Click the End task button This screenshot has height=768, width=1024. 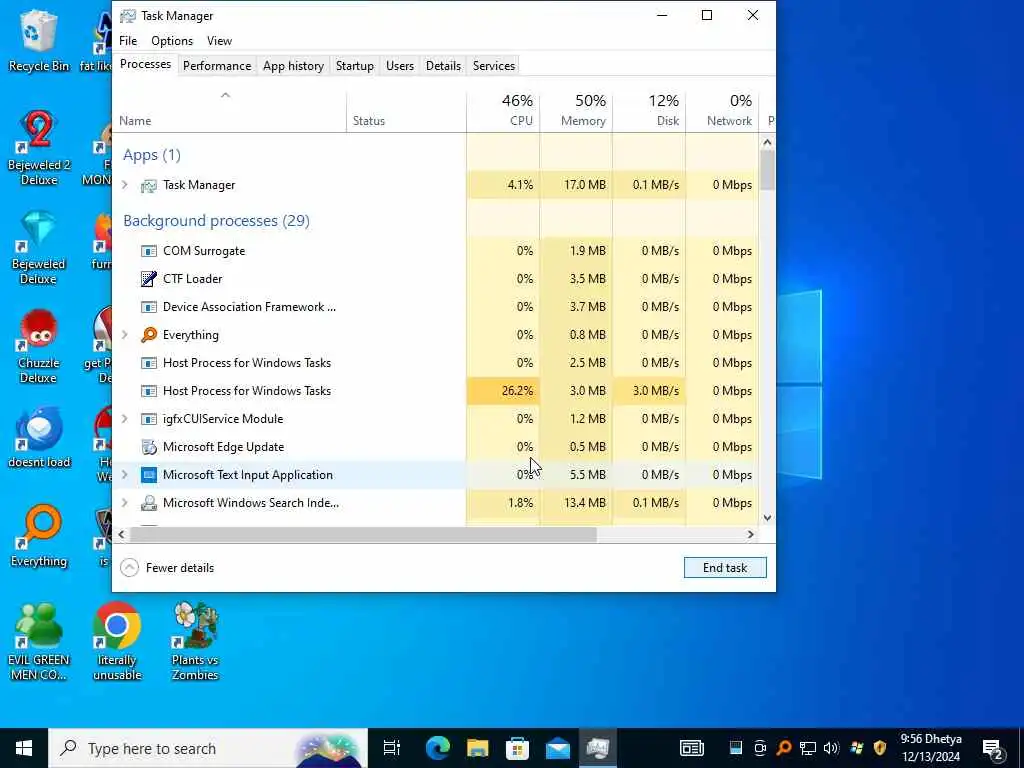point(725,568)
